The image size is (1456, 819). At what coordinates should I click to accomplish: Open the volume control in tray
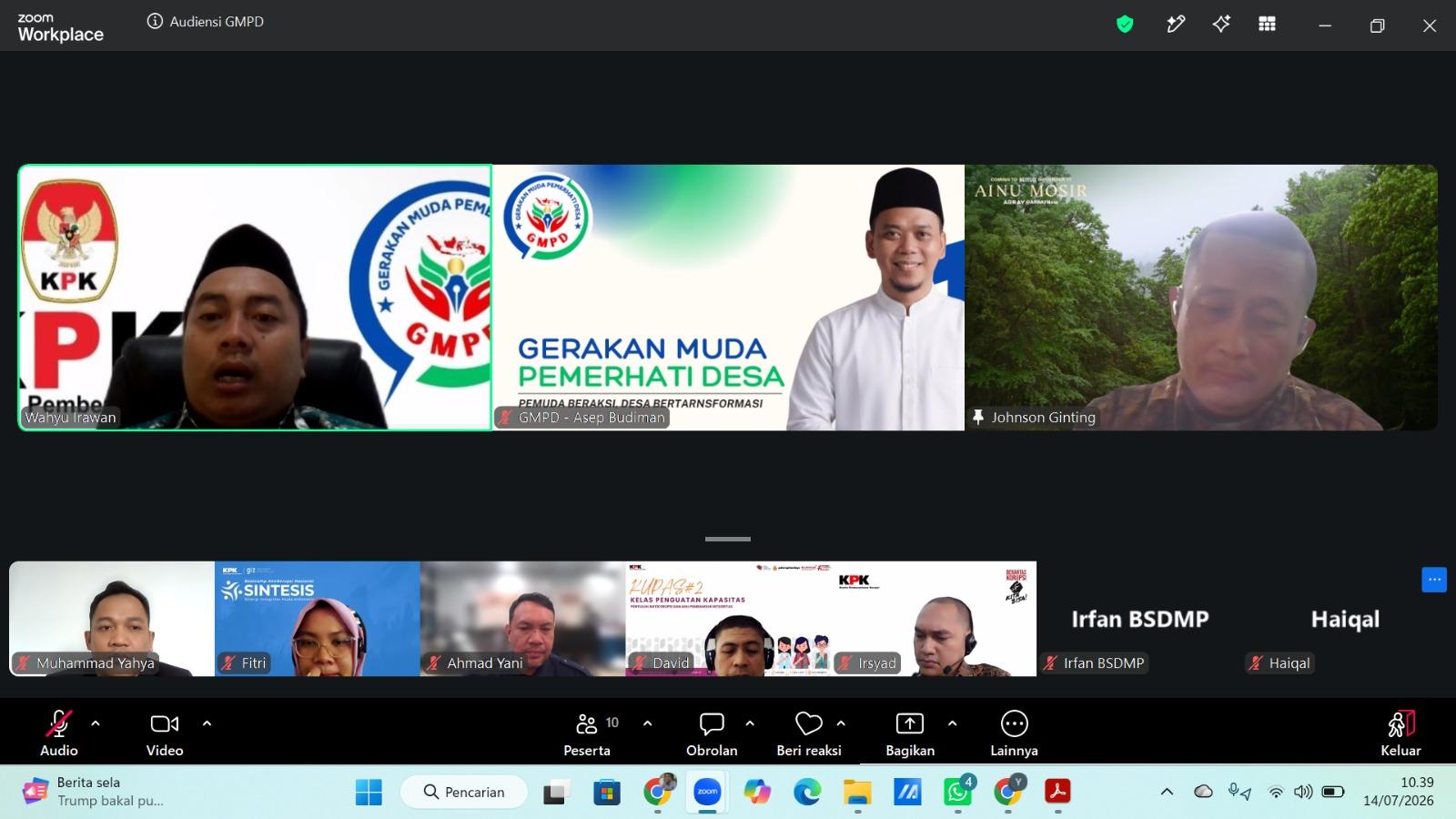1303,793
